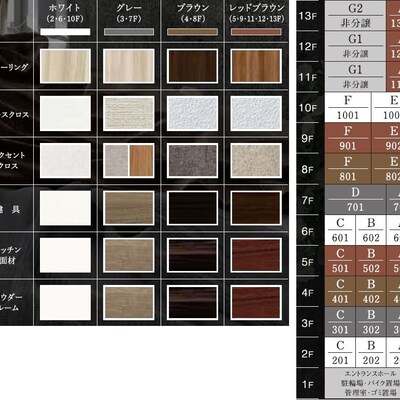Screen dimensions: 400x400
Task: Select the gray color bar under グレー
Action: [129, 32]
